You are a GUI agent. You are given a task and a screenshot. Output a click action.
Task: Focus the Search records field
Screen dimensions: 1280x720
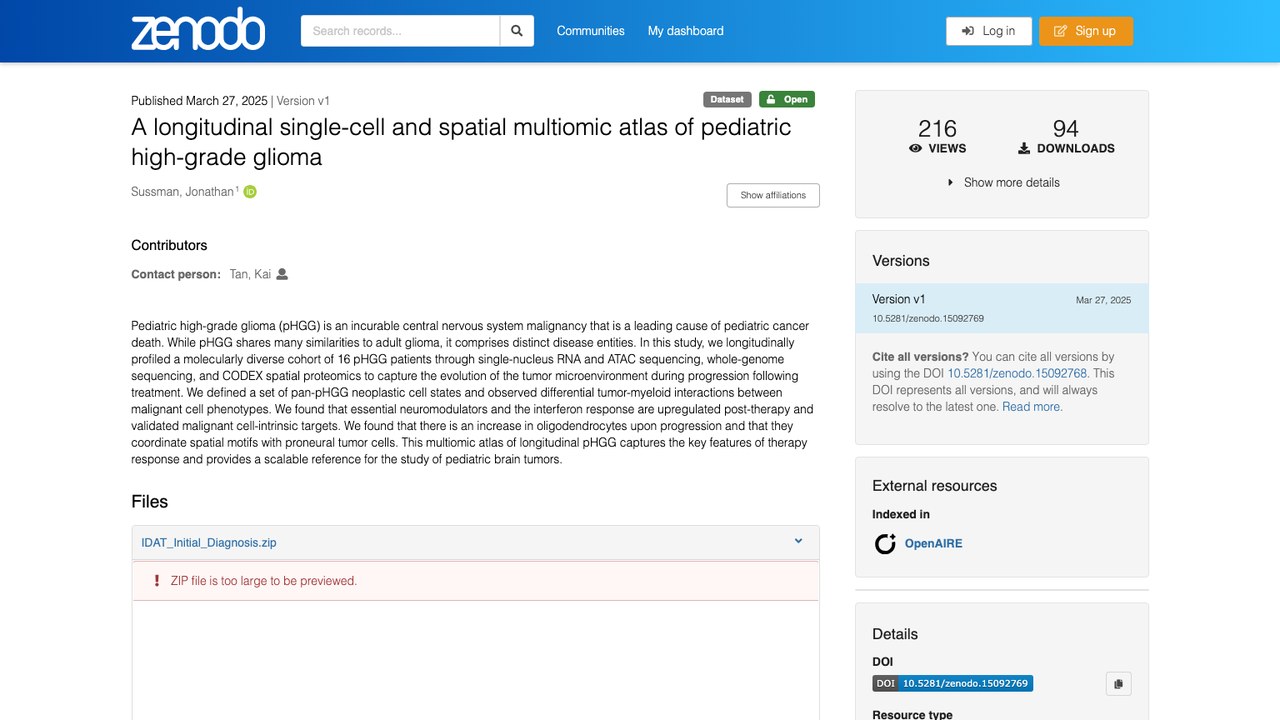point(400,31)
